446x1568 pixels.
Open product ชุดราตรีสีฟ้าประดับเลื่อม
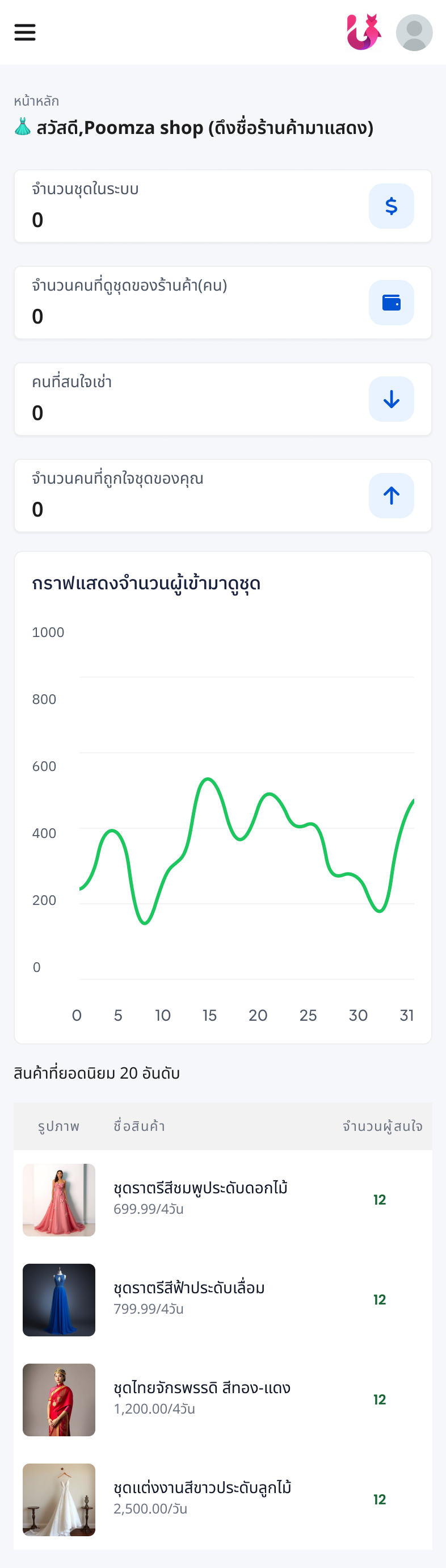coord(188,1288)
